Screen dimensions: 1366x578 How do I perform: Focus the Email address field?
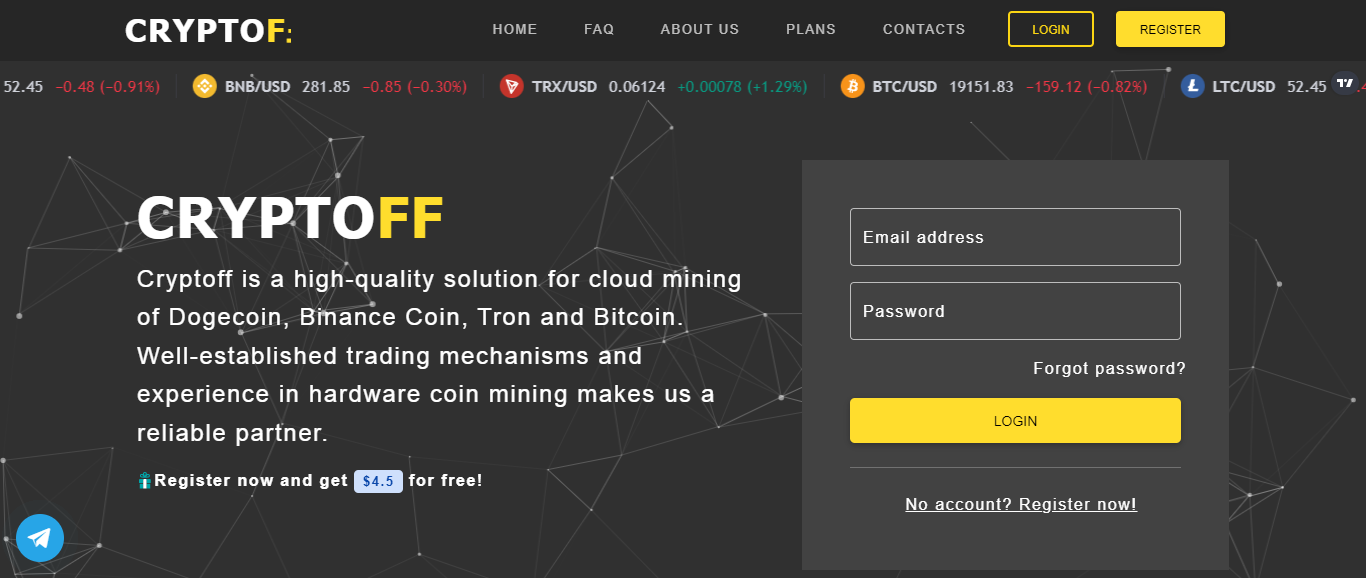click(1015, 237)
